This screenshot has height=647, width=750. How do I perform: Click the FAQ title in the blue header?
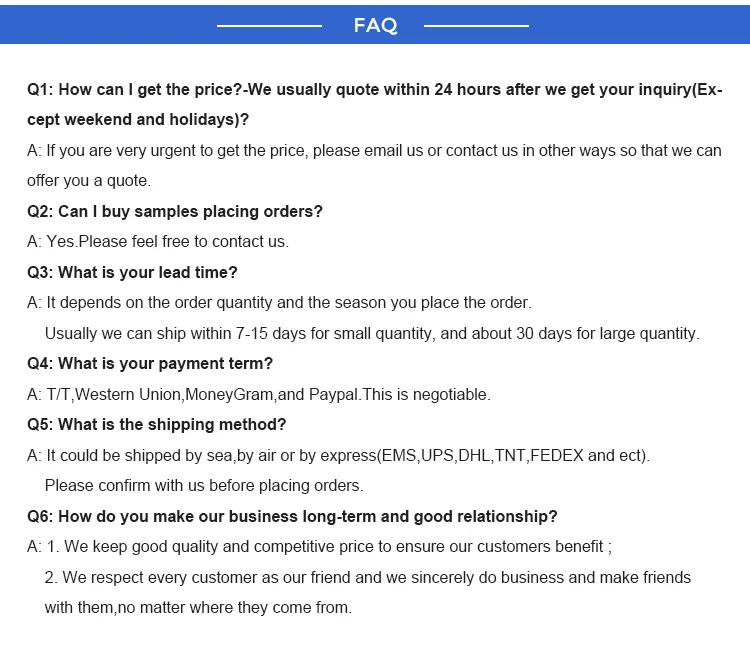tap(375, 25)
